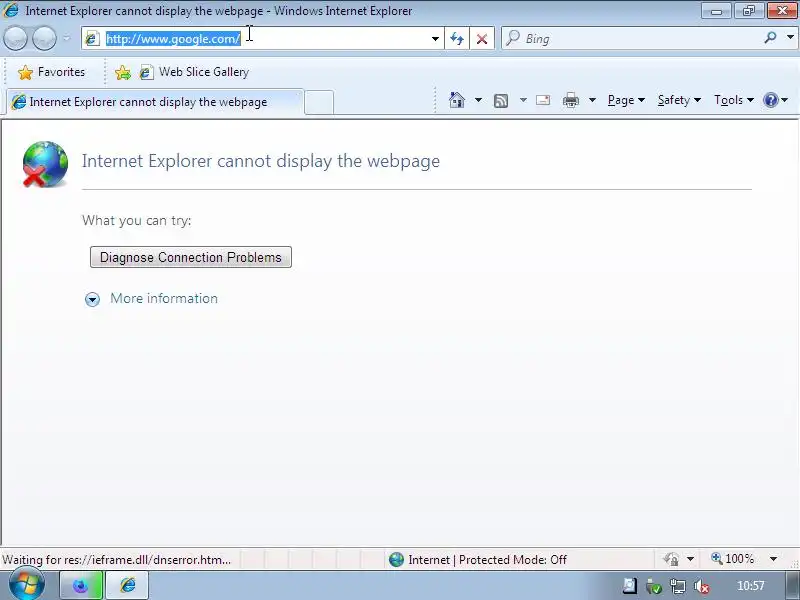800x600 pixels.
Task: Open the address bar autocomplete dropdown
Action: [435, 38]
